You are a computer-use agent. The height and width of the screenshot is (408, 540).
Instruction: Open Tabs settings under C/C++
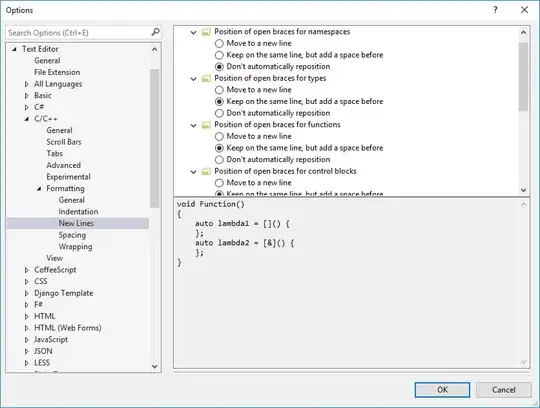54,154
